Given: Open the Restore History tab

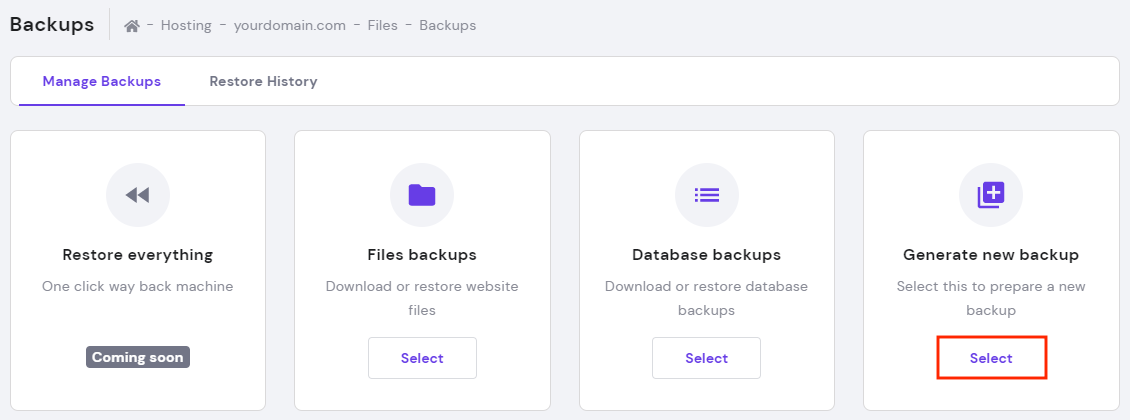Looking at the screenshot, I should 263,82.
